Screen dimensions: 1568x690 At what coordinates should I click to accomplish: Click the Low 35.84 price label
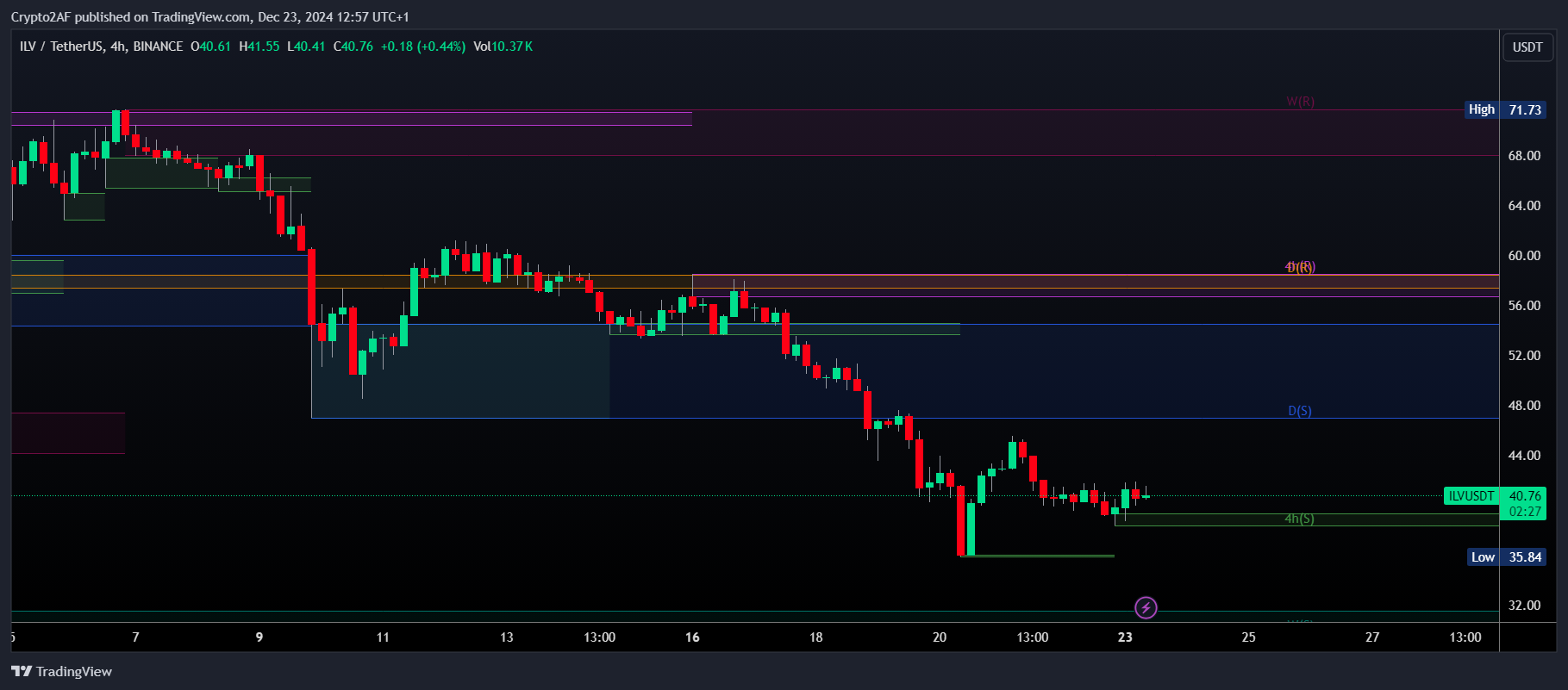1506,557
